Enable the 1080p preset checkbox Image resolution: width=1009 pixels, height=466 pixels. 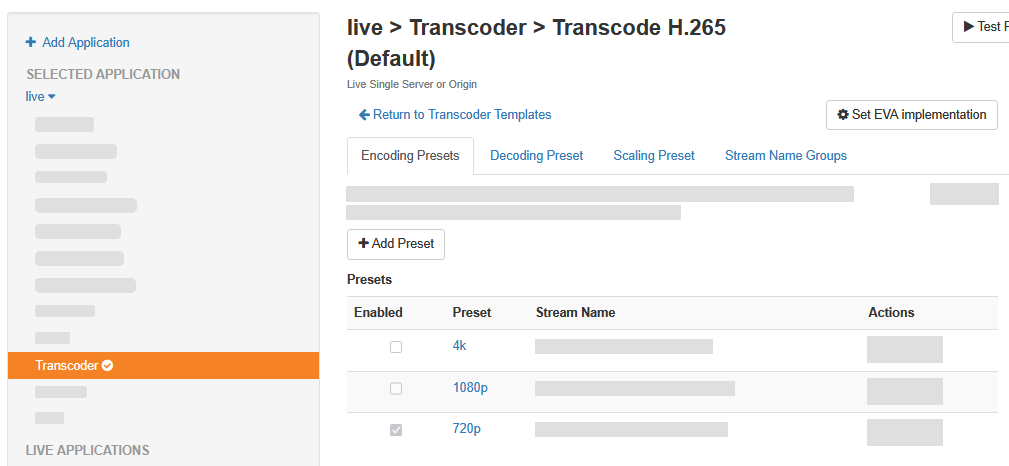point(396,388)
